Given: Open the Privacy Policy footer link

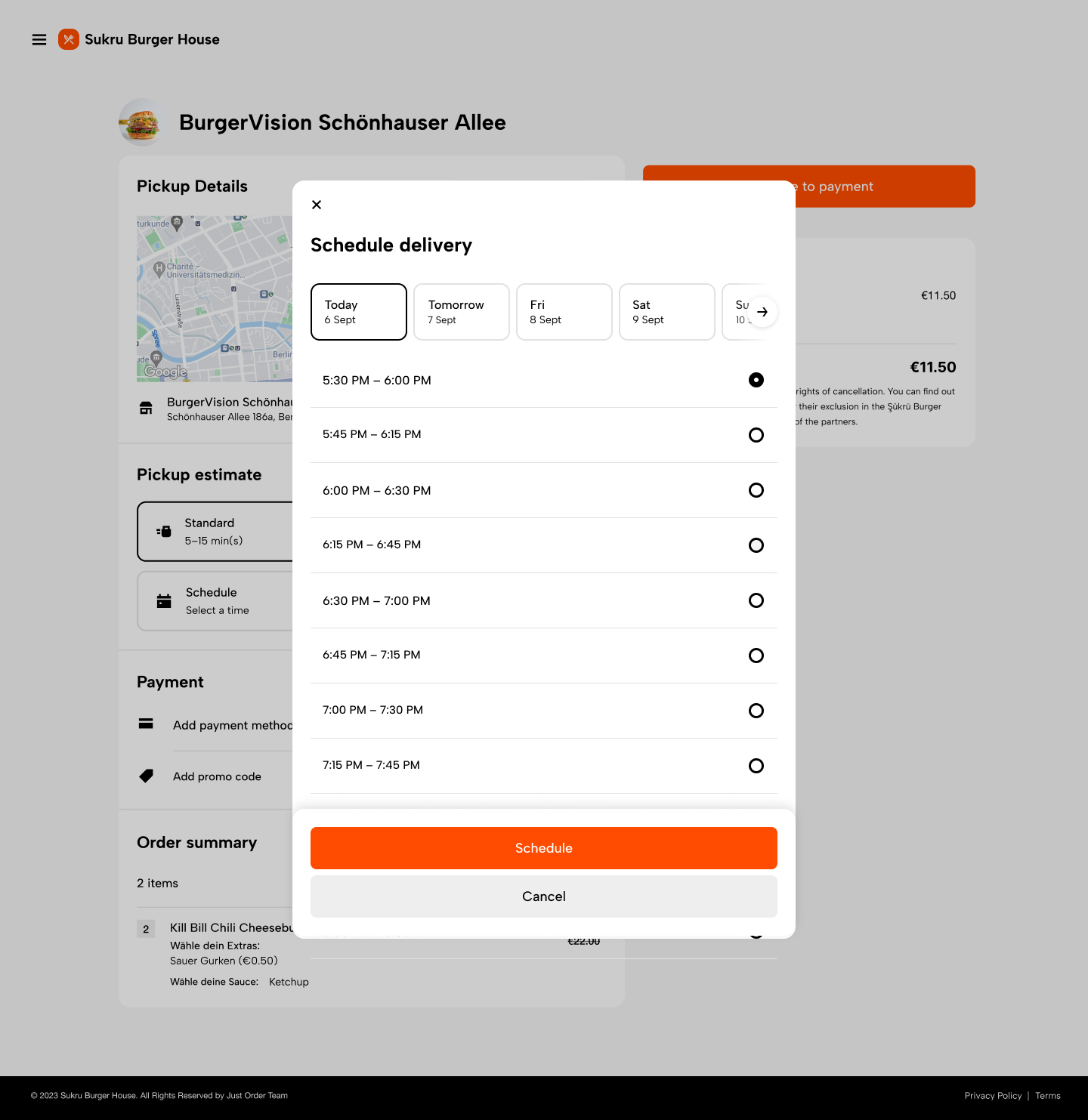Looking at the screenshot, I should [x=993, y=1096].
